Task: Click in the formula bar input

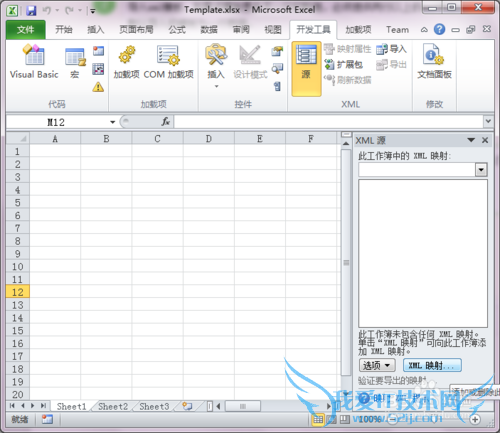Action: tap(329, 122)
